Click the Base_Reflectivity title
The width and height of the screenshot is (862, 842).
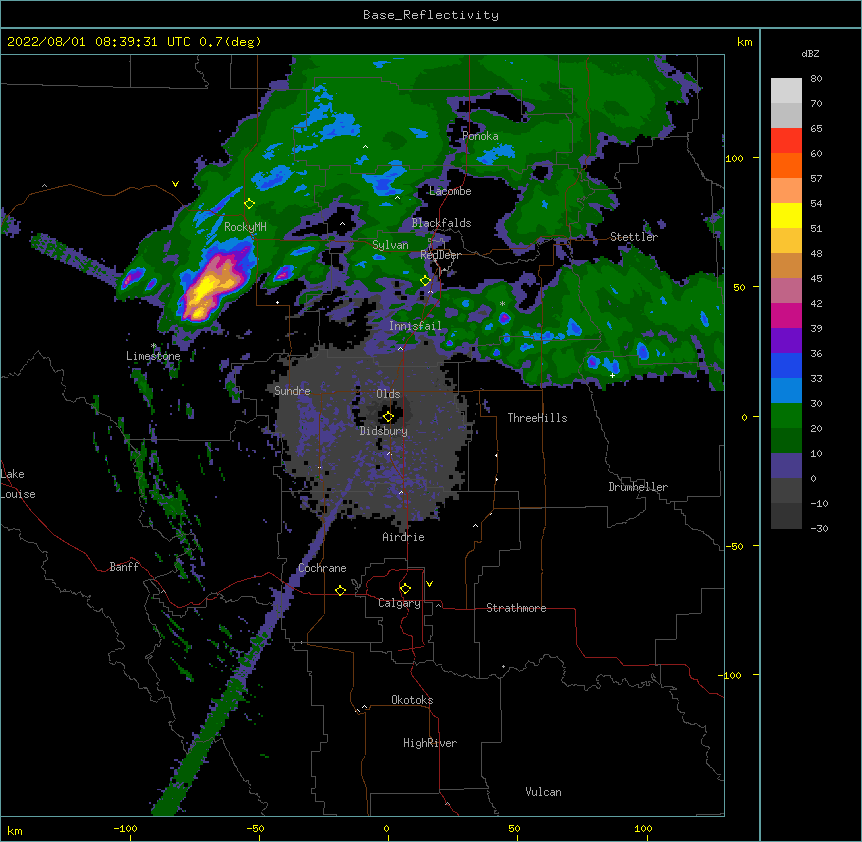[431, 15]
